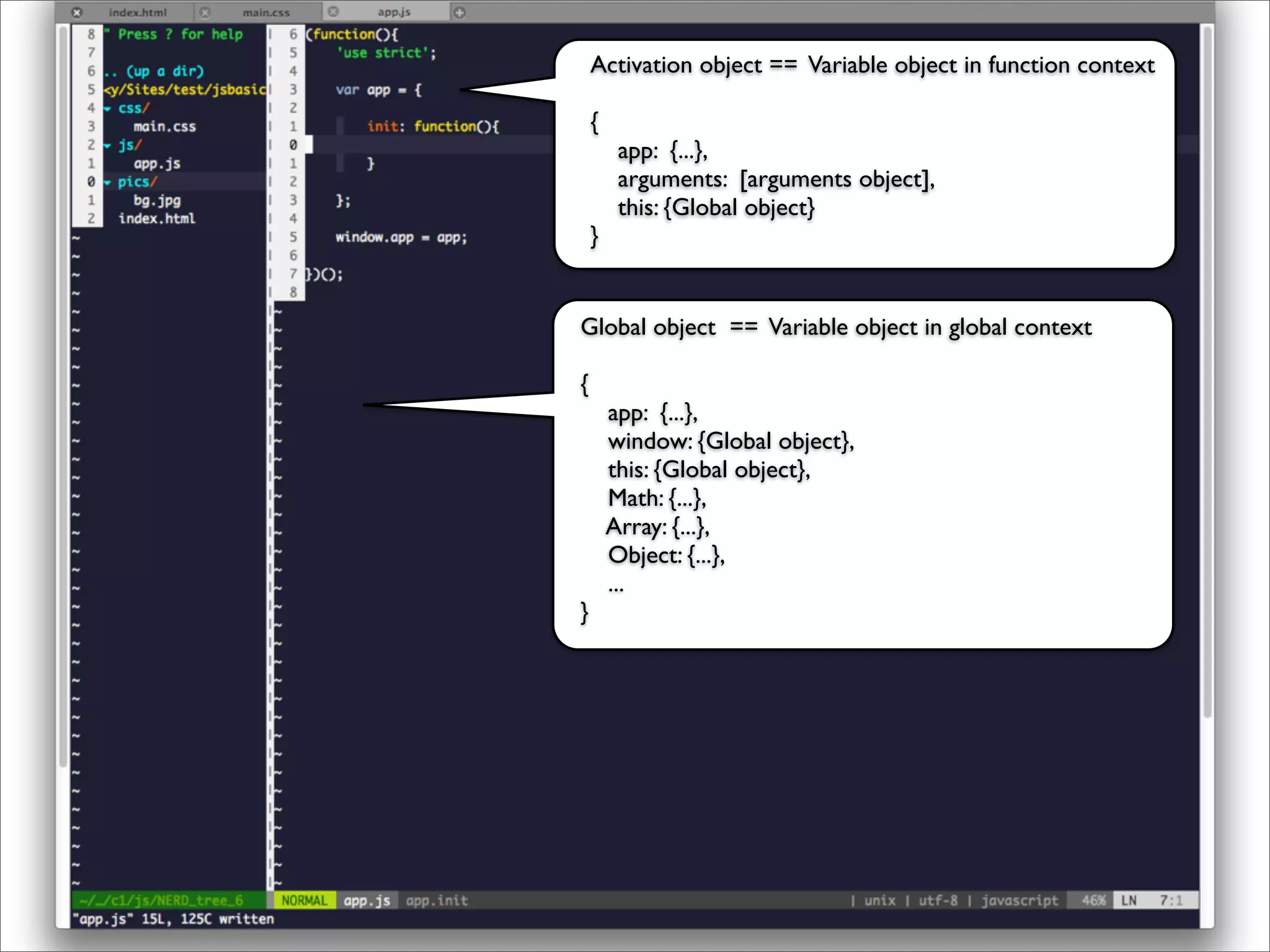Place cursor on '})();' closing line

324,274
